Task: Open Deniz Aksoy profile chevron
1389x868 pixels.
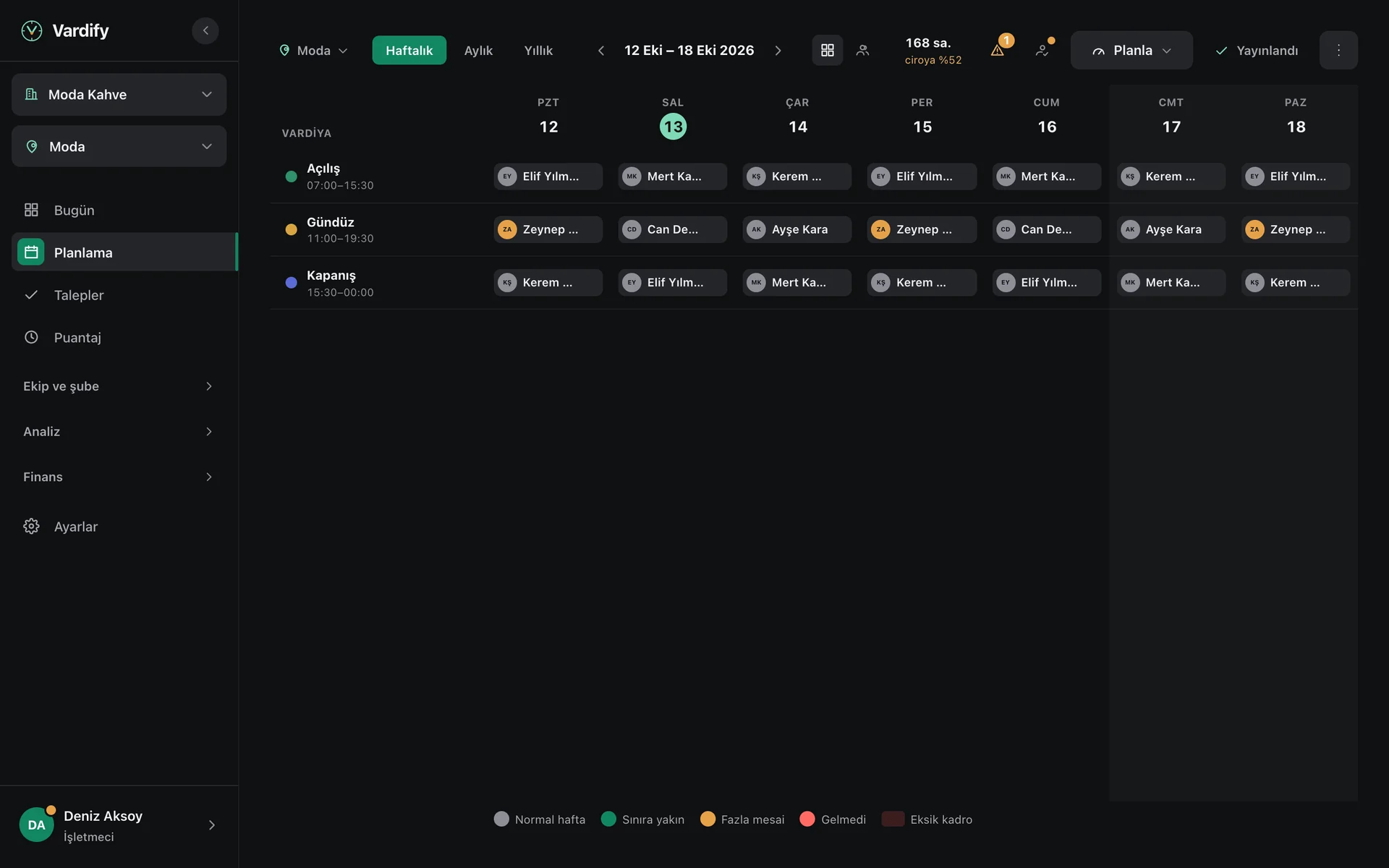Action: pyautogui.click(x=211, y=825)
